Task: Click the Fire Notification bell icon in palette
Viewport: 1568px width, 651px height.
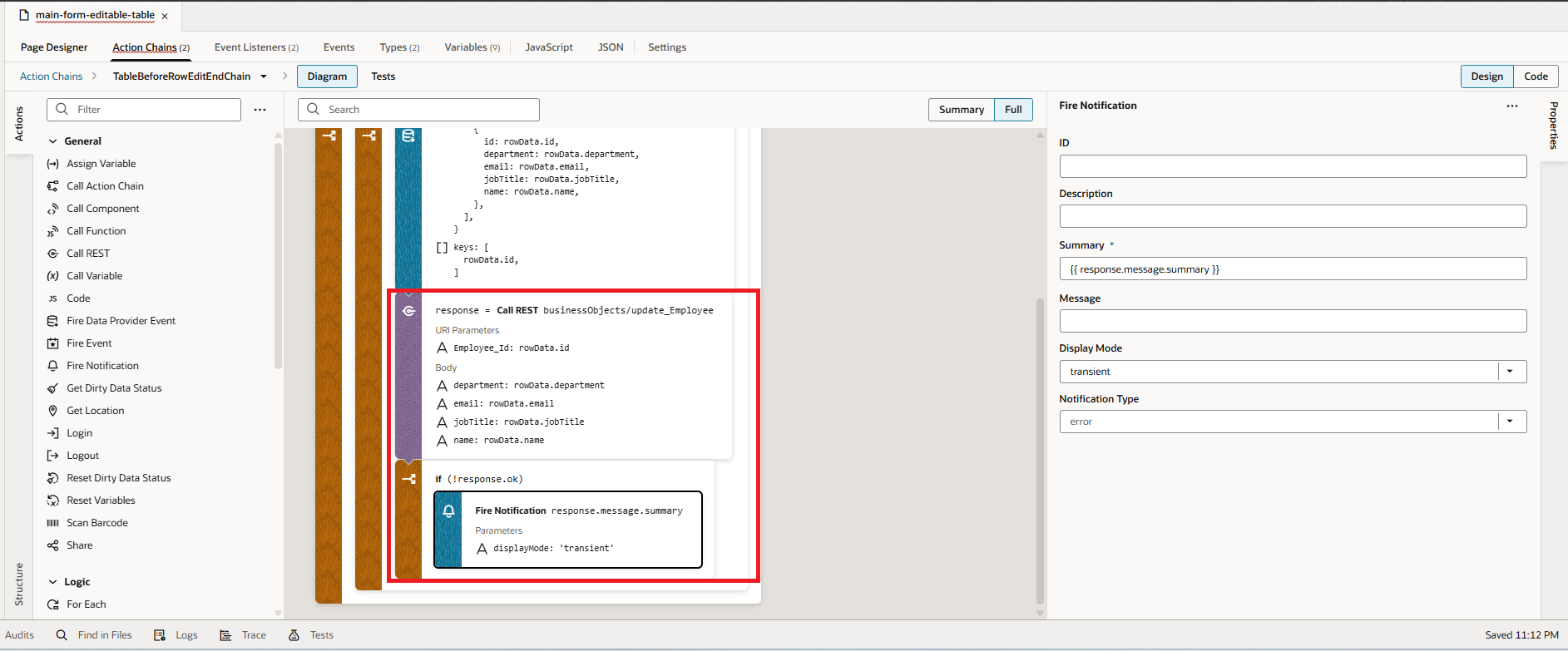Action: click(x=53, y=366)
